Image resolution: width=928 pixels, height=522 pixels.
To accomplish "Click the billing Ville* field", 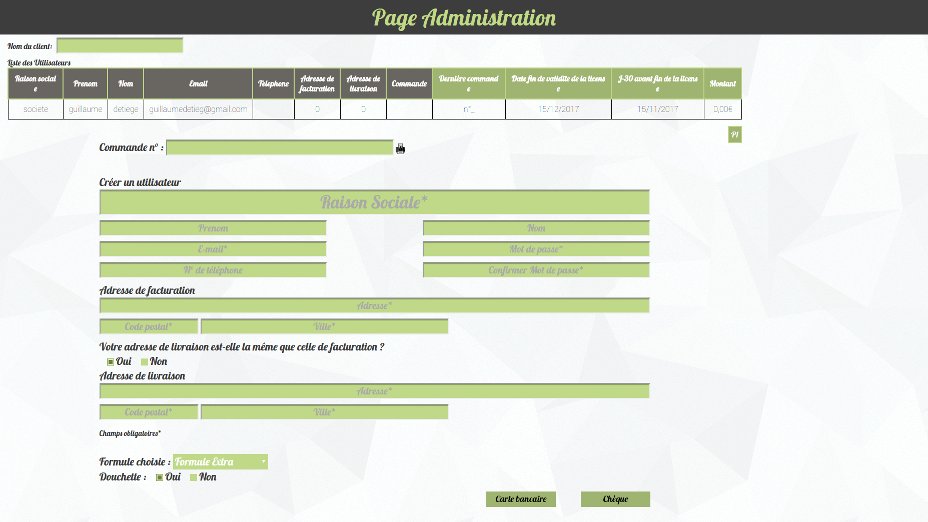I will pos(324,327).
